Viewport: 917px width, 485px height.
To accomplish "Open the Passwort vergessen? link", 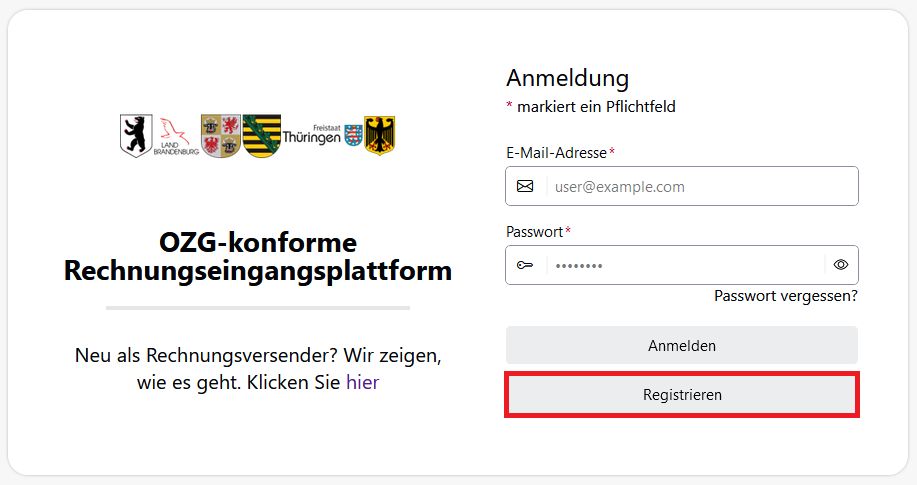I will point(785,296).
